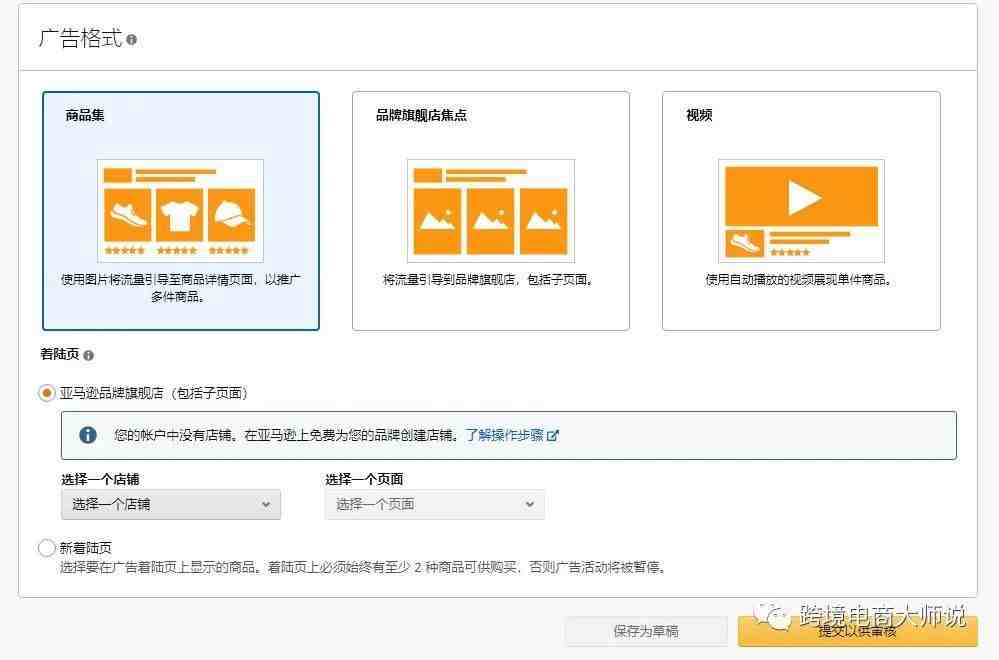
Task: Click the external link icon after 了解操作步骤
Action: (x=553, y=436)
